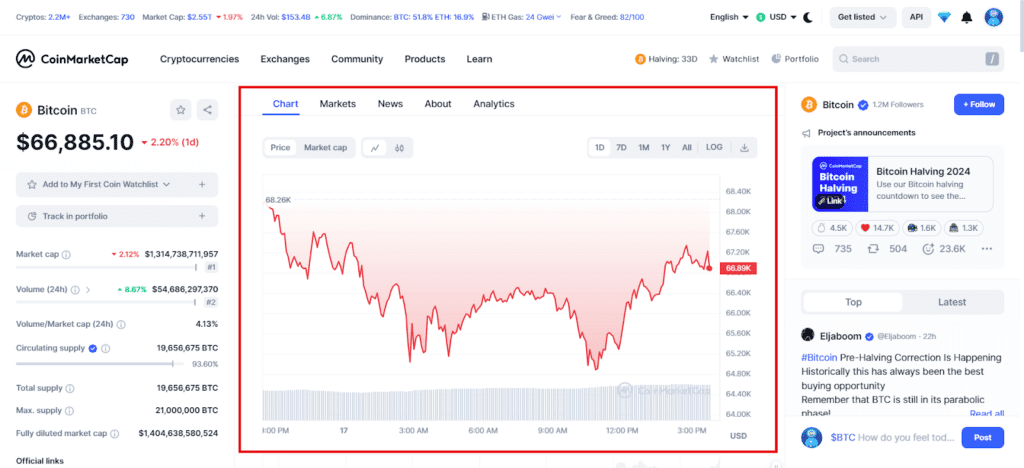The height and width of the screenshot is (468, 1024).
Task: Click the Halving: 33D indicator
Action: point(666,59)
